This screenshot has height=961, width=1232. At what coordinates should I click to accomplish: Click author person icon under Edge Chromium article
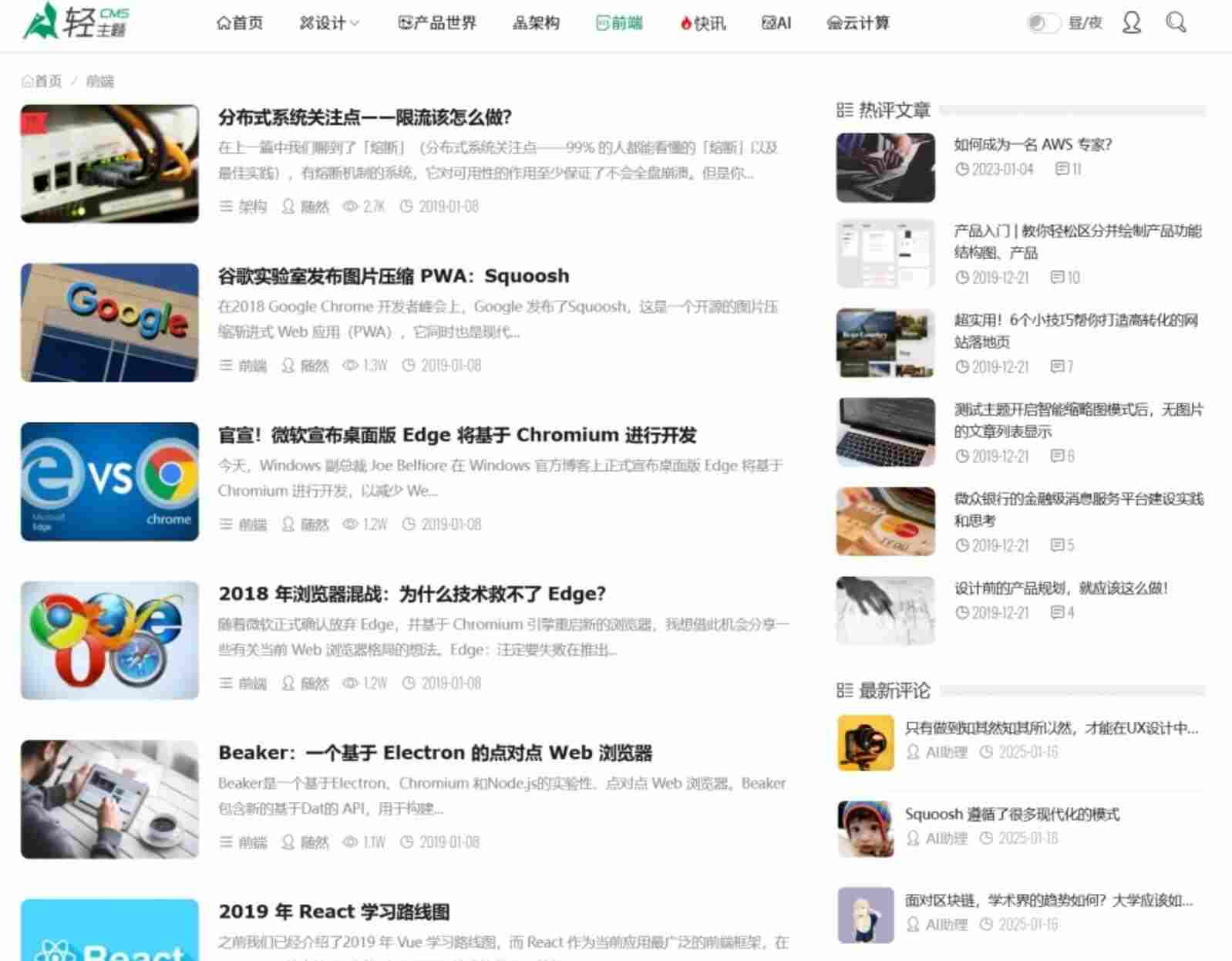(288, 524)
